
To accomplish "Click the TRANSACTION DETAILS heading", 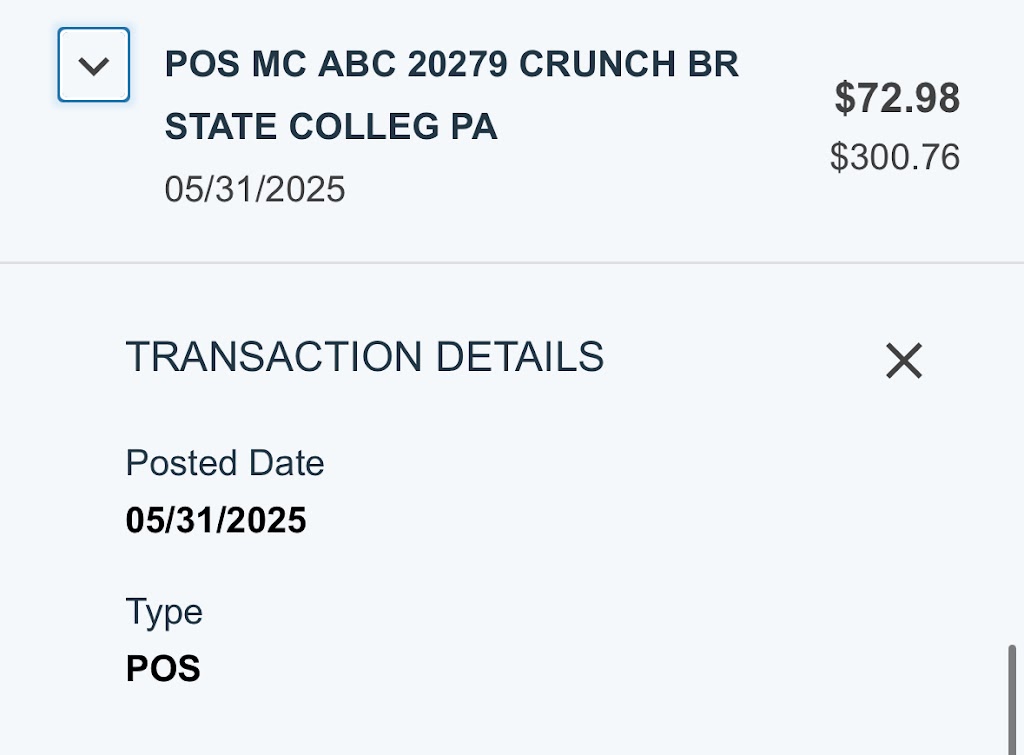I will (364, 357).
